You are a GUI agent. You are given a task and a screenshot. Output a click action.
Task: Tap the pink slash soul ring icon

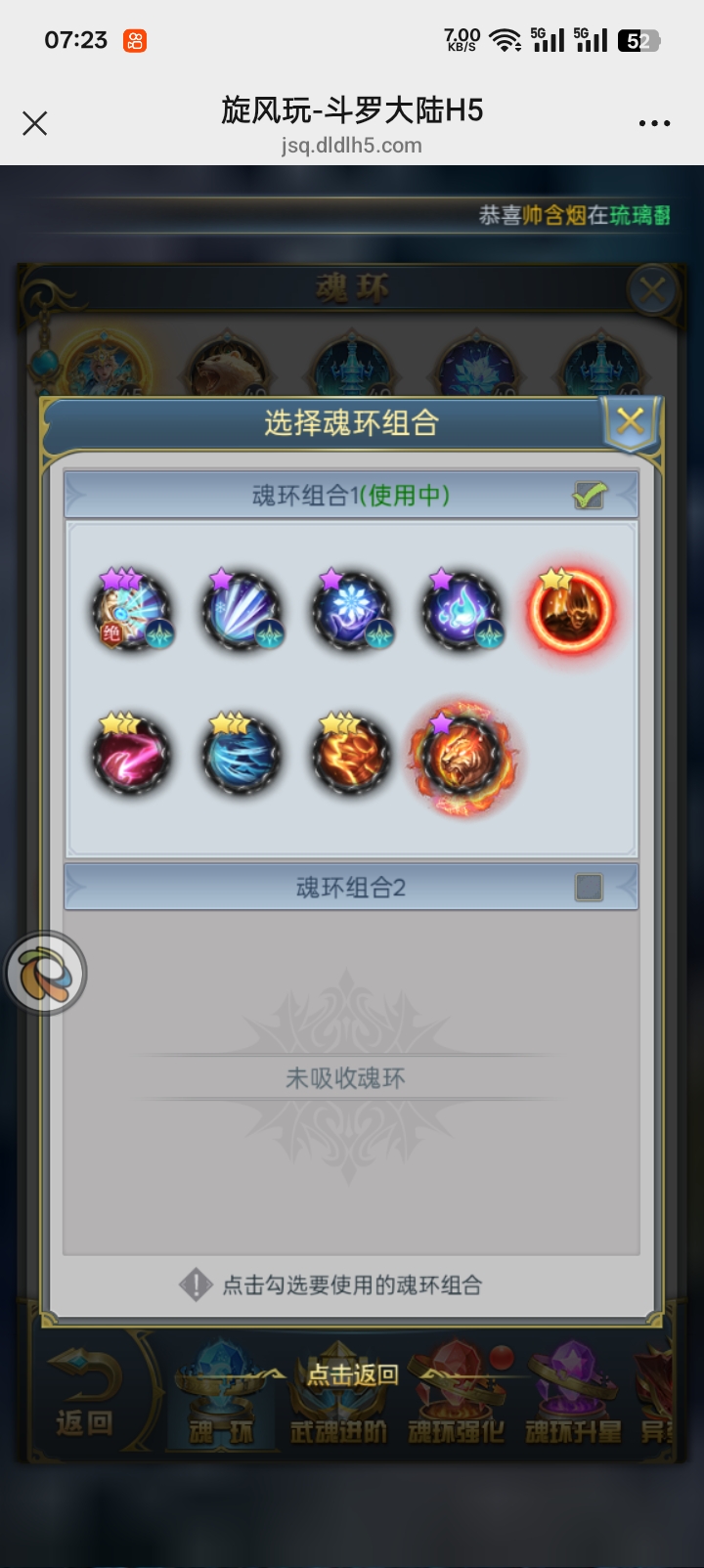(x=131, y=754)
